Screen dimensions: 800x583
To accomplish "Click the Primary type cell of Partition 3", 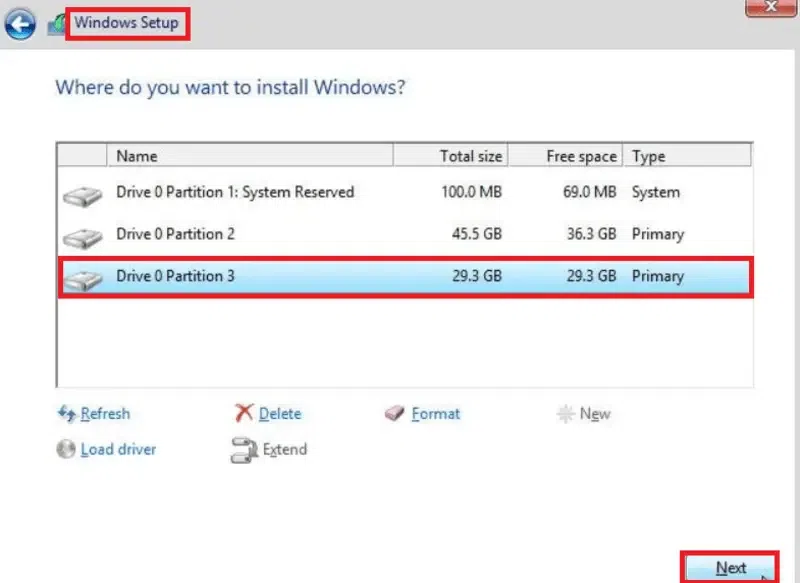I will [658, 276].
